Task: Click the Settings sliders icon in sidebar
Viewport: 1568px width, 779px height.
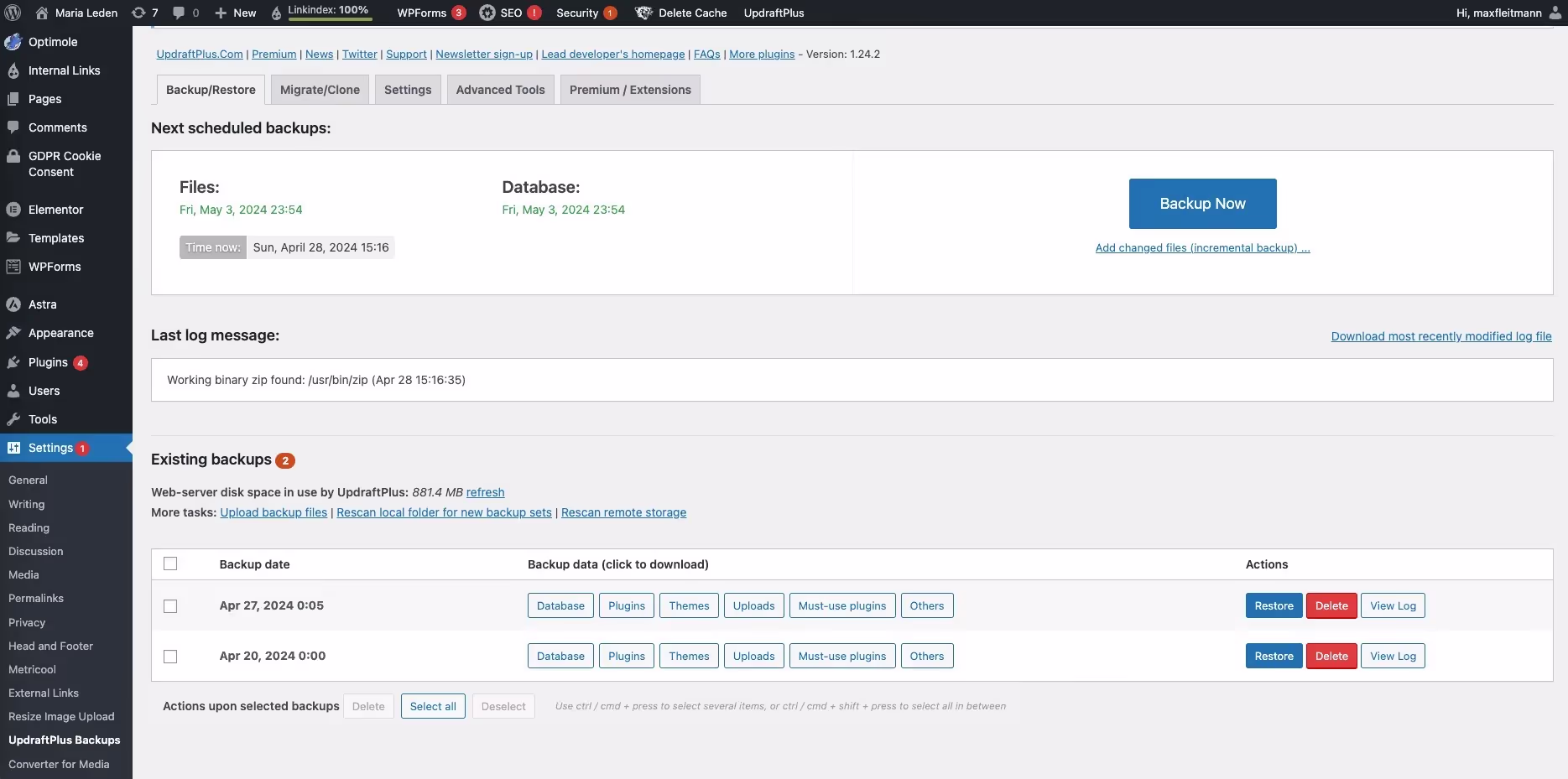Action: (13, 448)
